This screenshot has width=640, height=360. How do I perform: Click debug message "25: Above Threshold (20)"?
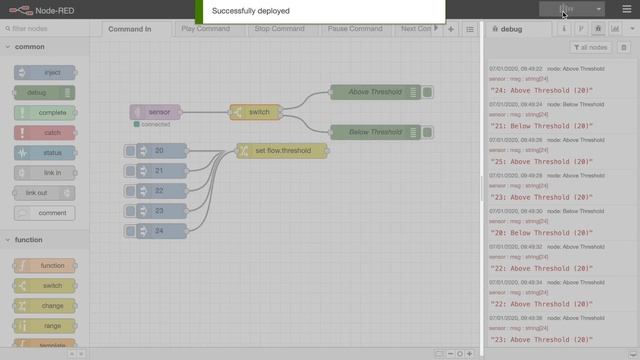point(541,162)
